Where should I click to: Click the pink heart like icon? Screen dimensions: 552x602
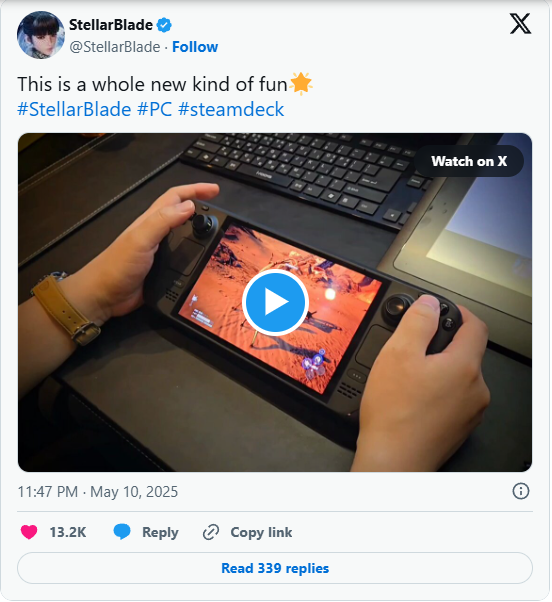coord(29,532)
